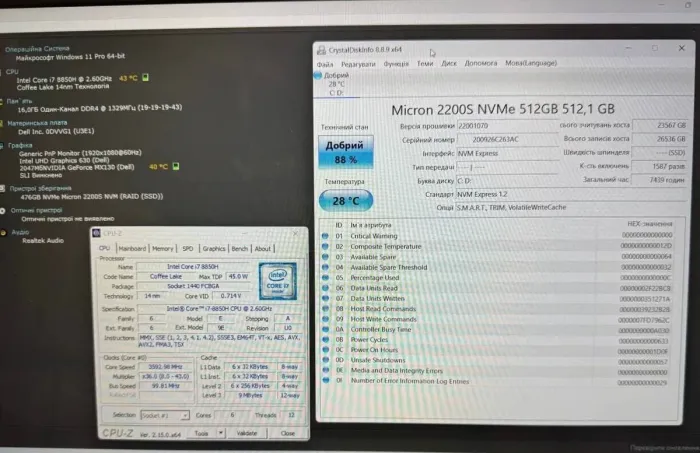Click the NVM Express 1.2 standard field

coord(571,195)
